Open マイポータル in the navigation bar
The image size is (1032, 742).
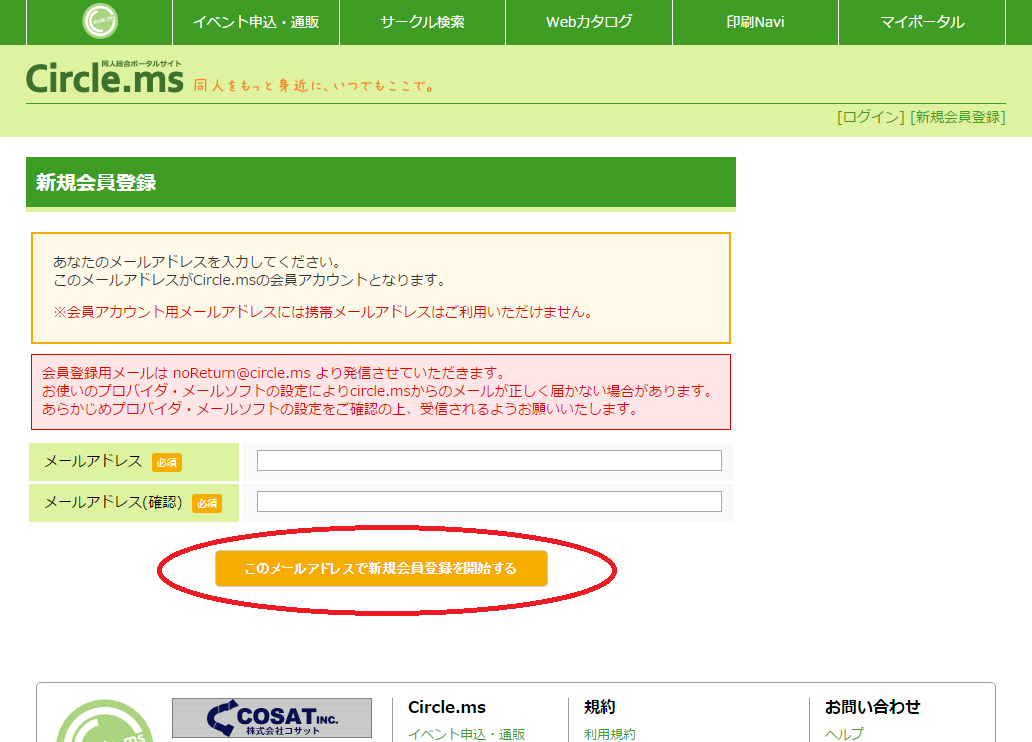[x=922, y=22]
